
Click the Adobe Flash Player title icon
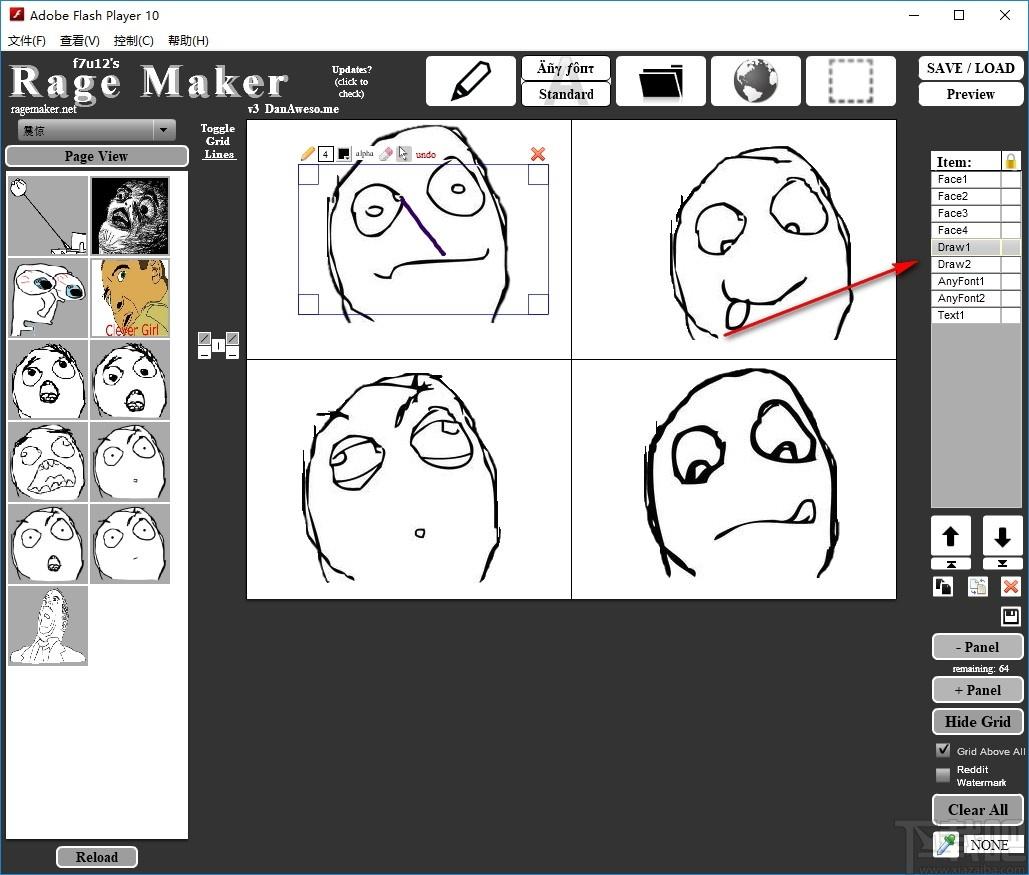16,14
